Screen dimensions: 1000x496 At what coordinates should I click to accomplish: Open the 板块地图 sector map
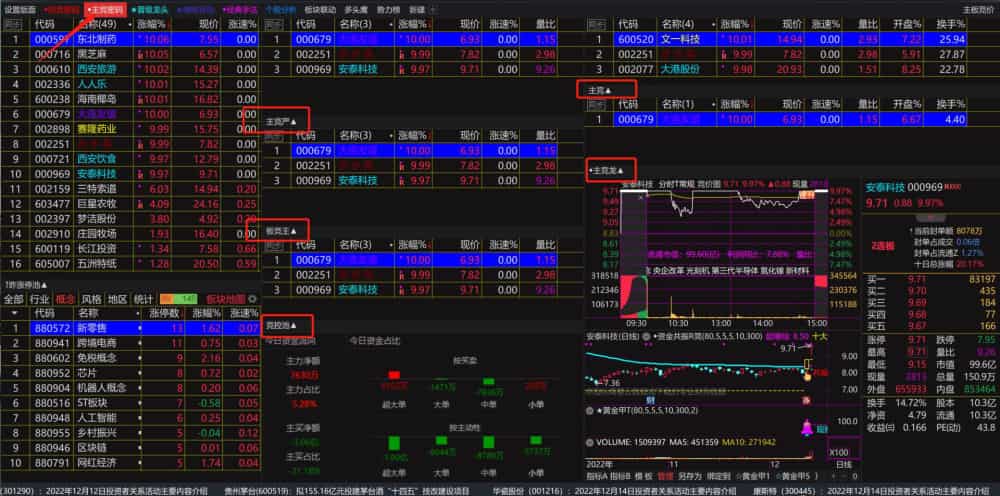[x=226, y=299]
